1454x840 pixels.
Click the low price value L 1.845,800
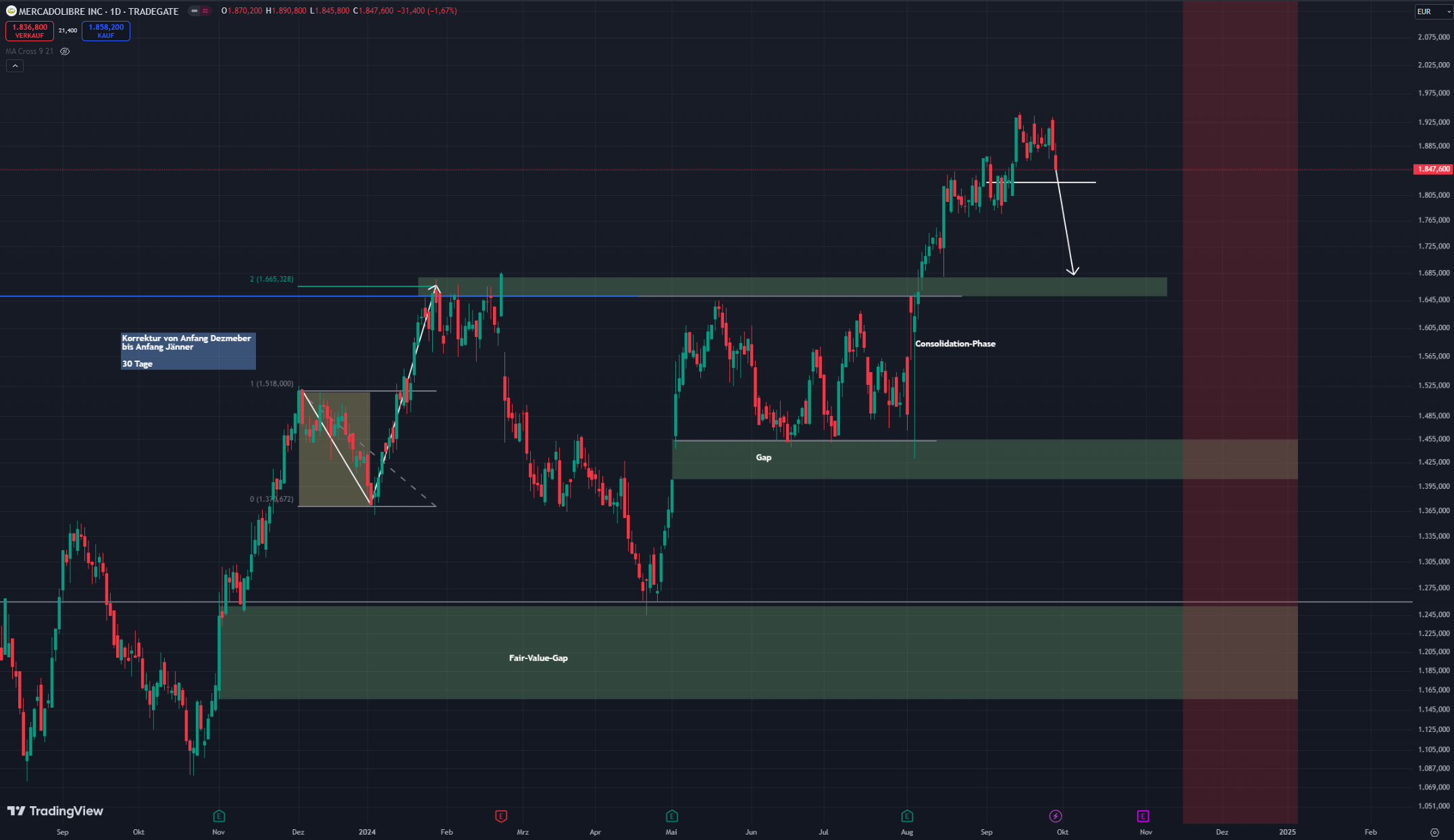click(330, 11)
